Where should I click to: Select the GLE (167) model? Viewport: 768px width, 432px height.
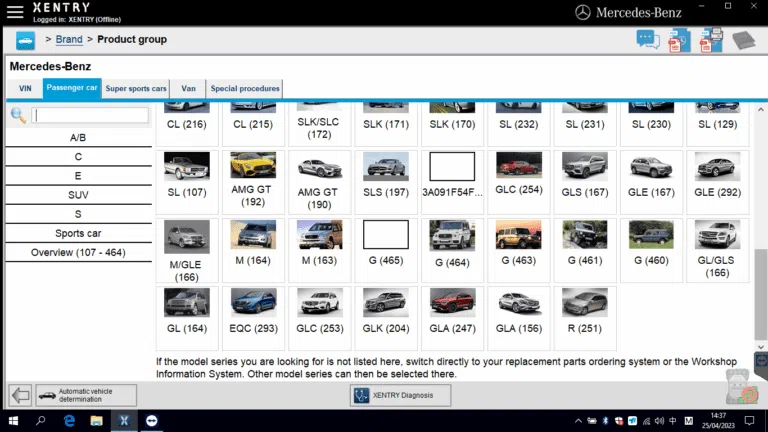651,182
